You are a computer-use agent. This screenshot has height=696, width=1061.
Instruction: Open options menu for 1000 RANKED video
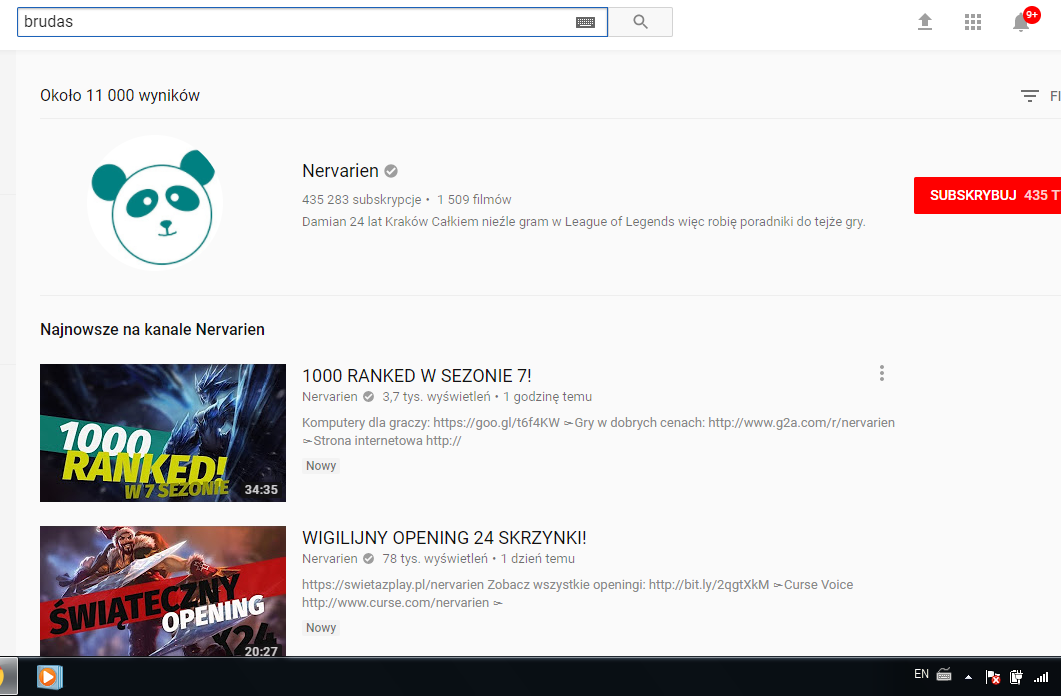881,373
